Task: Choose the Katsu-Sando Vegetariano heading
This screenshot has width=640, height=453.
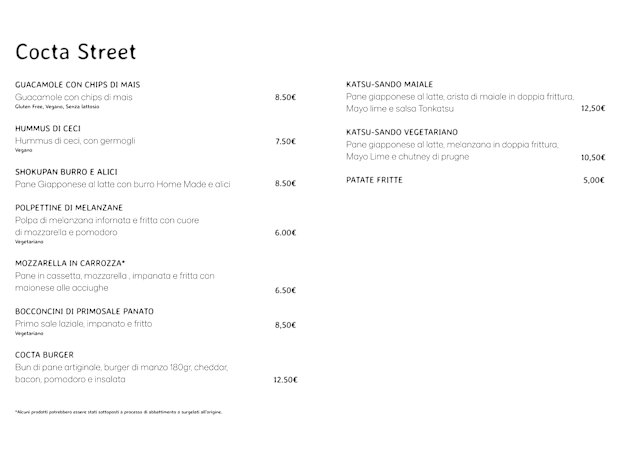Action: [402, 132]
